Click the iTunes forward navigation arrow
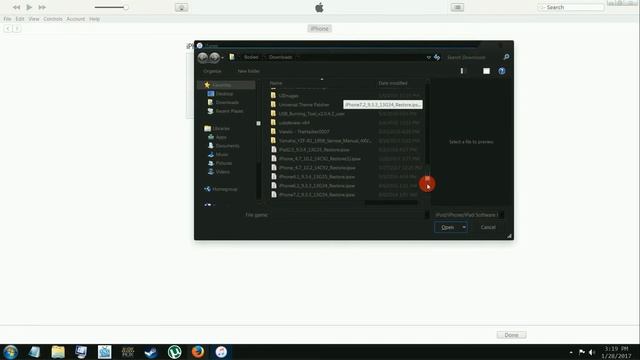Viewport: 640px width, 360px height. tap(17, 29)
